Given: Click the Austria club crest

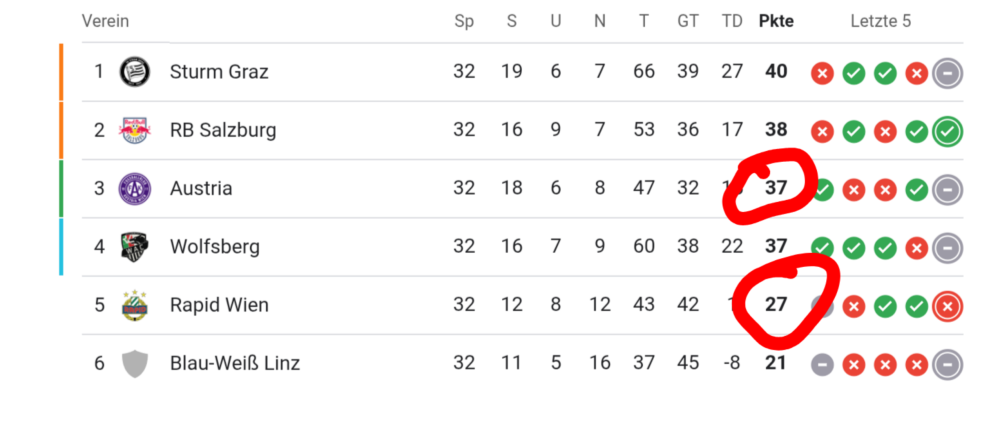Looking at the screenshot, I should [133, 188].
